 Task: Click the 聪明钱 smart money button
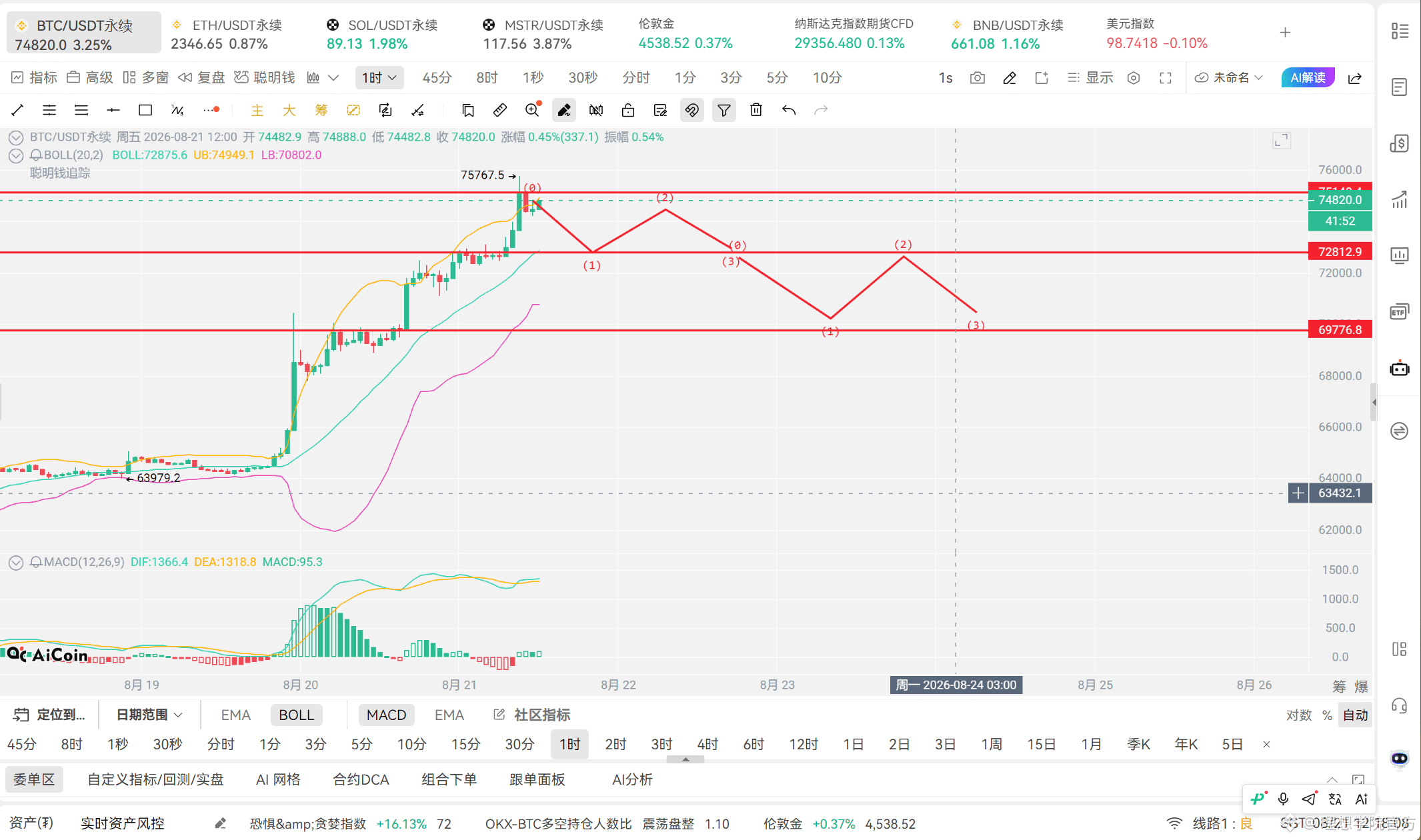click(264, 78)
